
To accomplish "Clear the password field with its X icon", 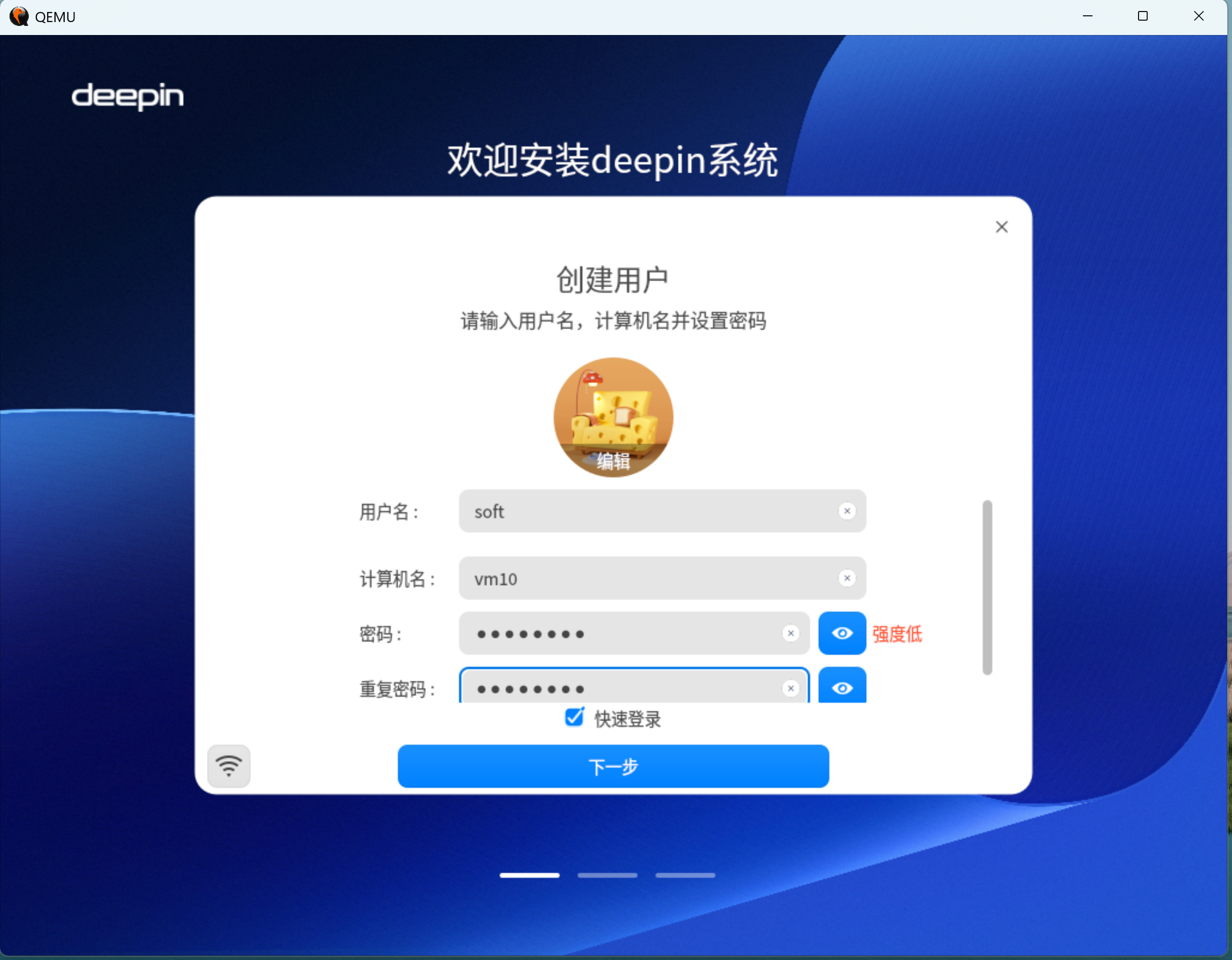I will click(791, 633).
